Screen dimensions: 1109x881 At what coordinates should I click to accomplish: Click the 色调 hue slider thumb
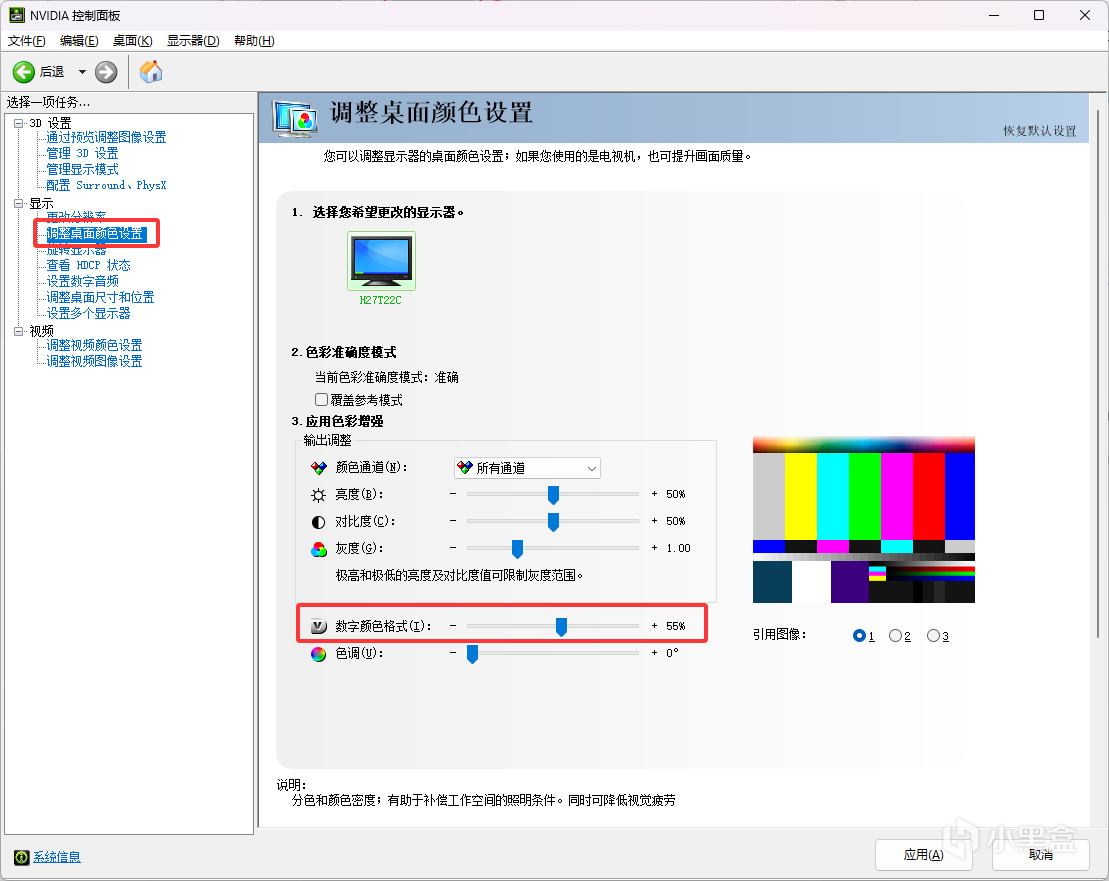(x=472, y=654)
